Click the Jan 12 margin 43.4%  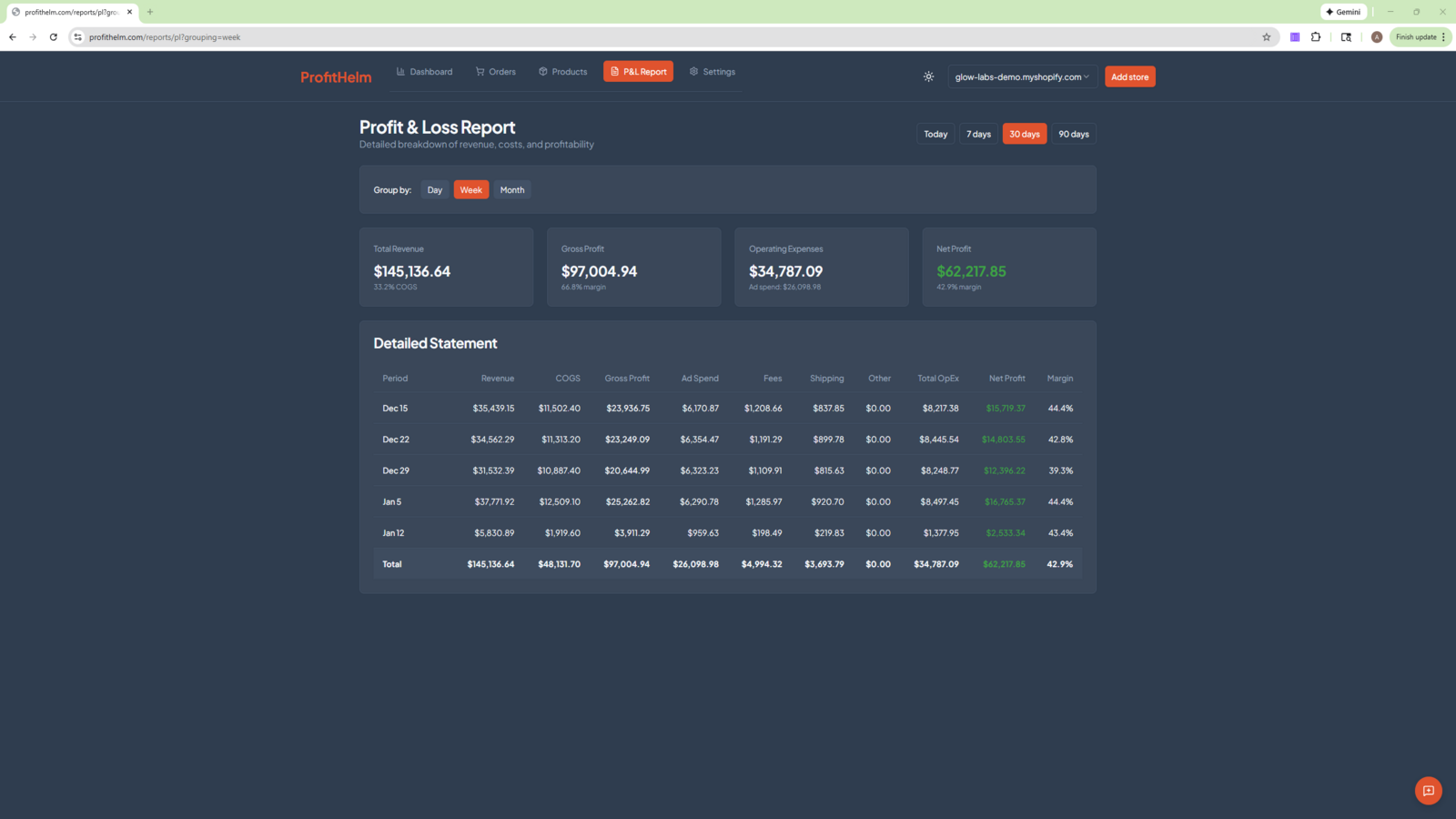[1060, 533]
